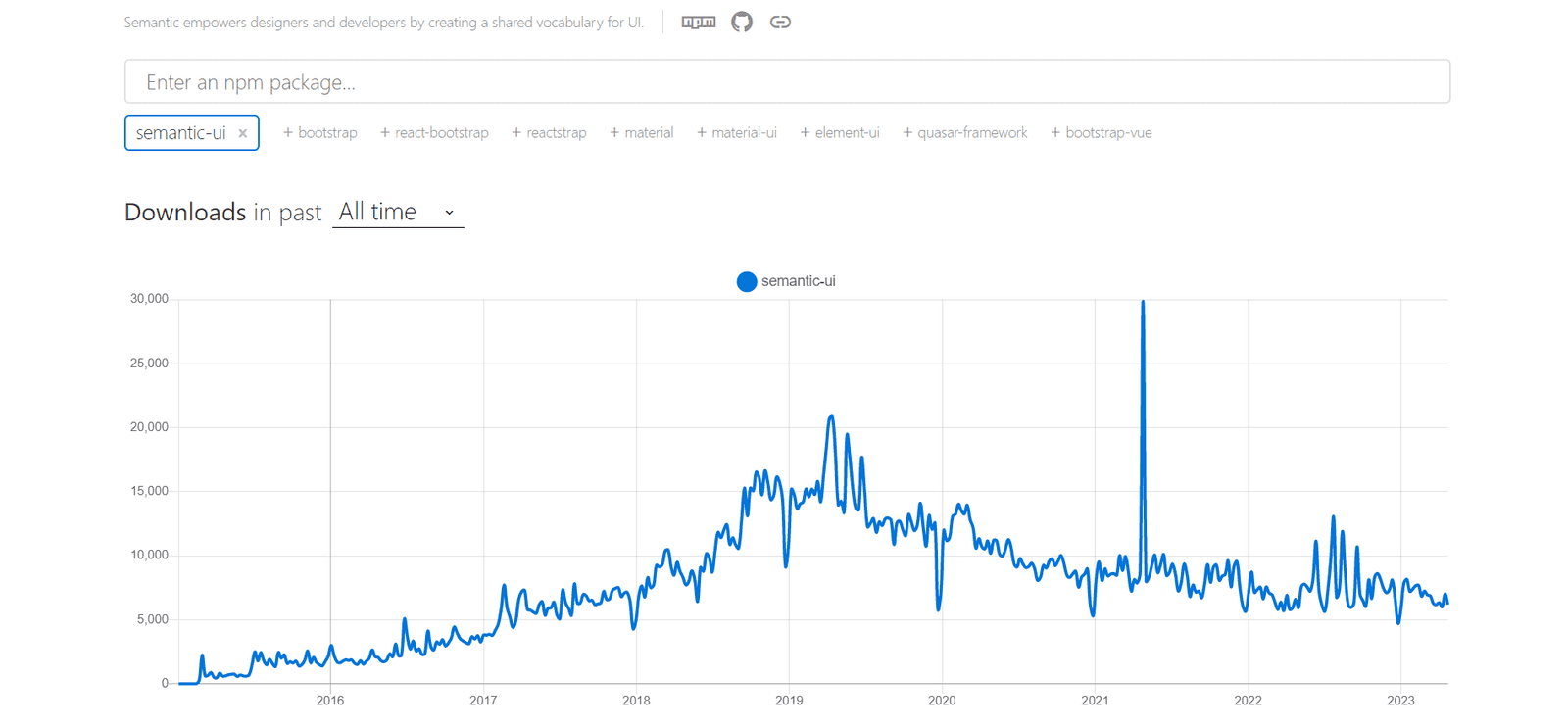The height and width of the screenshot is (728, 1568).
Task: Click the 2016 vertical marker line
Action: click(x=330, y=490)
